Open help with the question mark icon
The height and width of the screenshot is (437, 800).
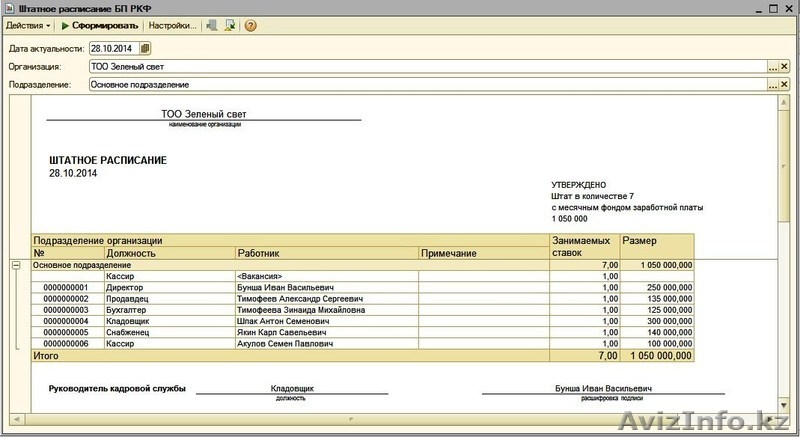click(x=250, y=25)
